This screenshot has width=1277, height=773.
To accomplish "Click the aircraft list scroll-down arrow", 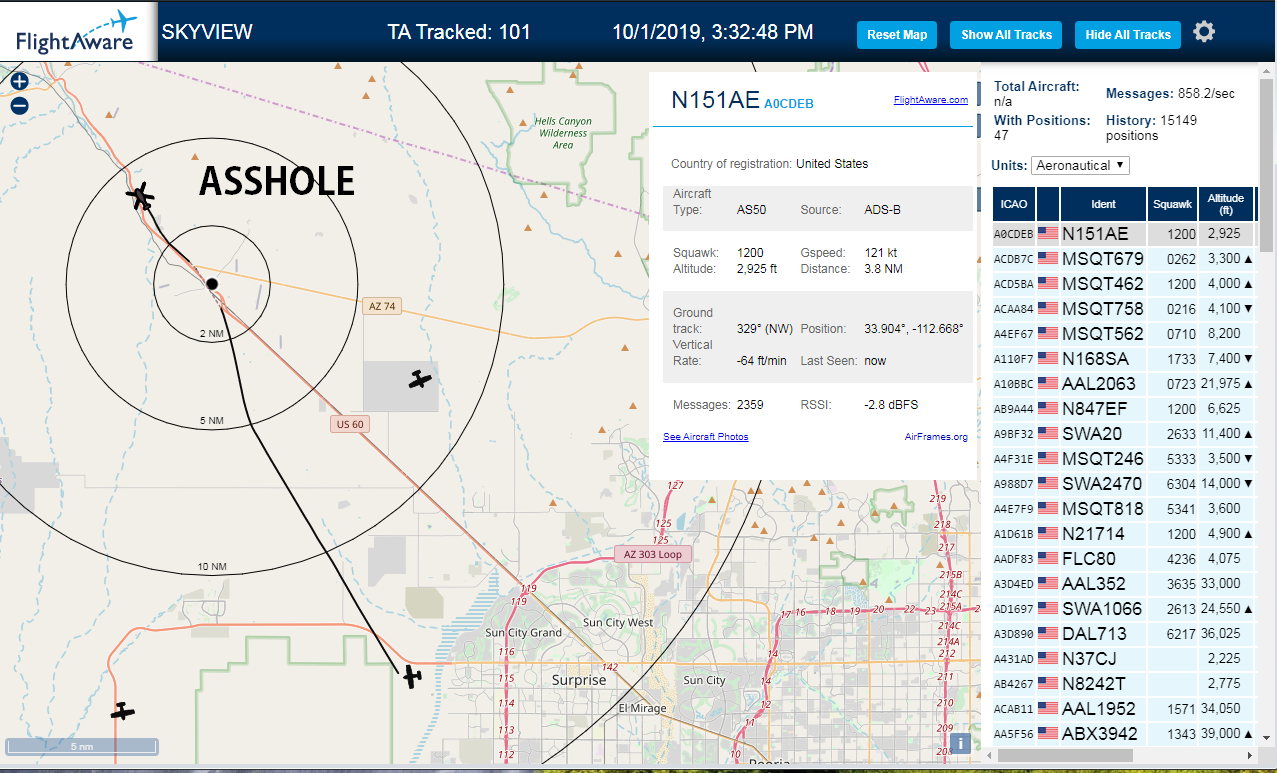I will (1266, 738).
